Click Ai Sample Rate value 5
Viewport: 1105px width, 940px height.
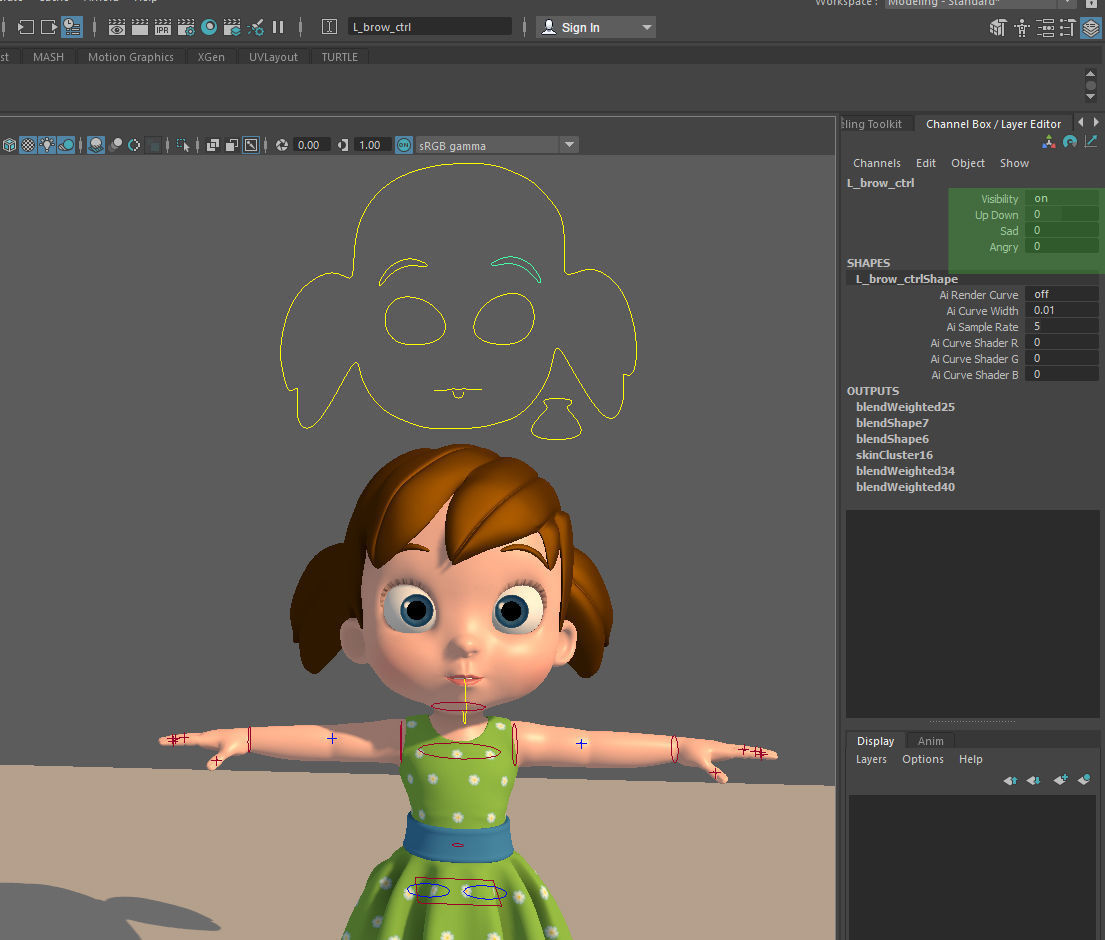tap(1061, 326)
